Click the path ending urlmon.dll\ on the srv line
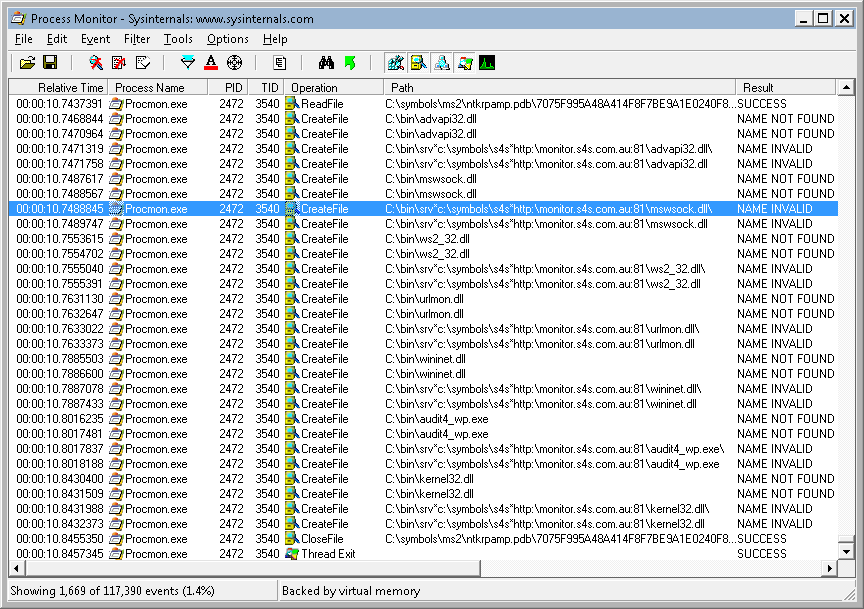 542,329
